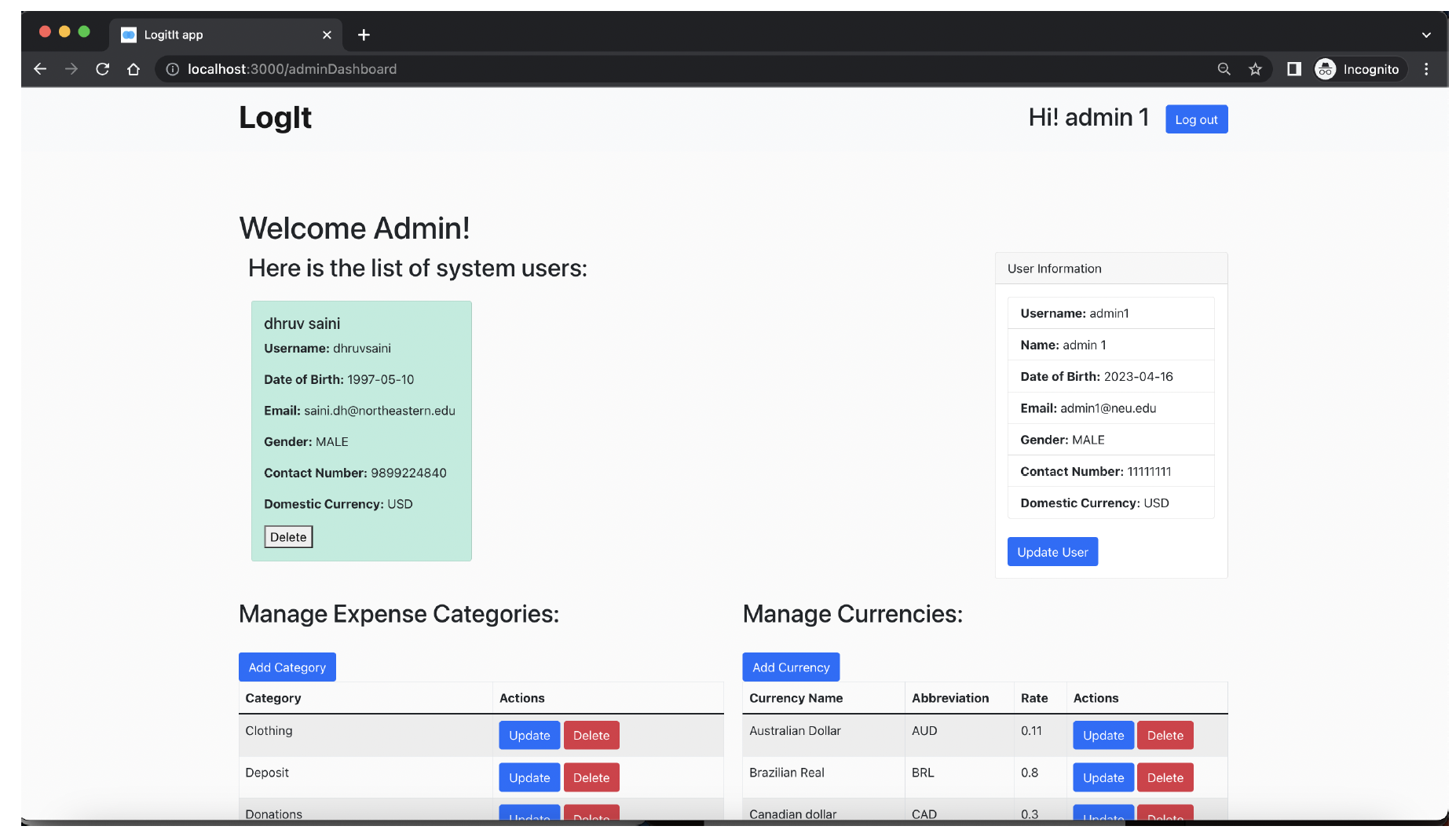Image resolution: width=1456 pixels, height=837 pixels.
Task: Delete the dhruv saini user
Action: point(288,536)
